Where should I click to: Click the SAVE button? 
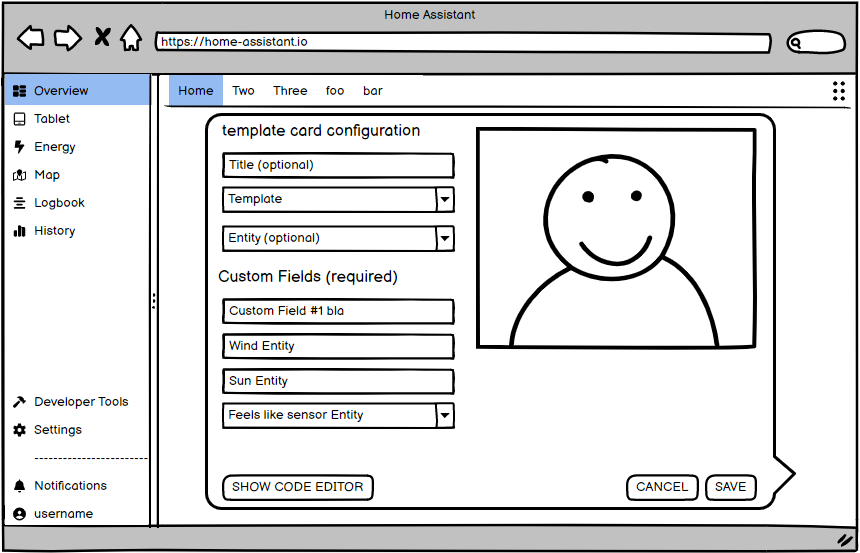[x=731, y=487]
